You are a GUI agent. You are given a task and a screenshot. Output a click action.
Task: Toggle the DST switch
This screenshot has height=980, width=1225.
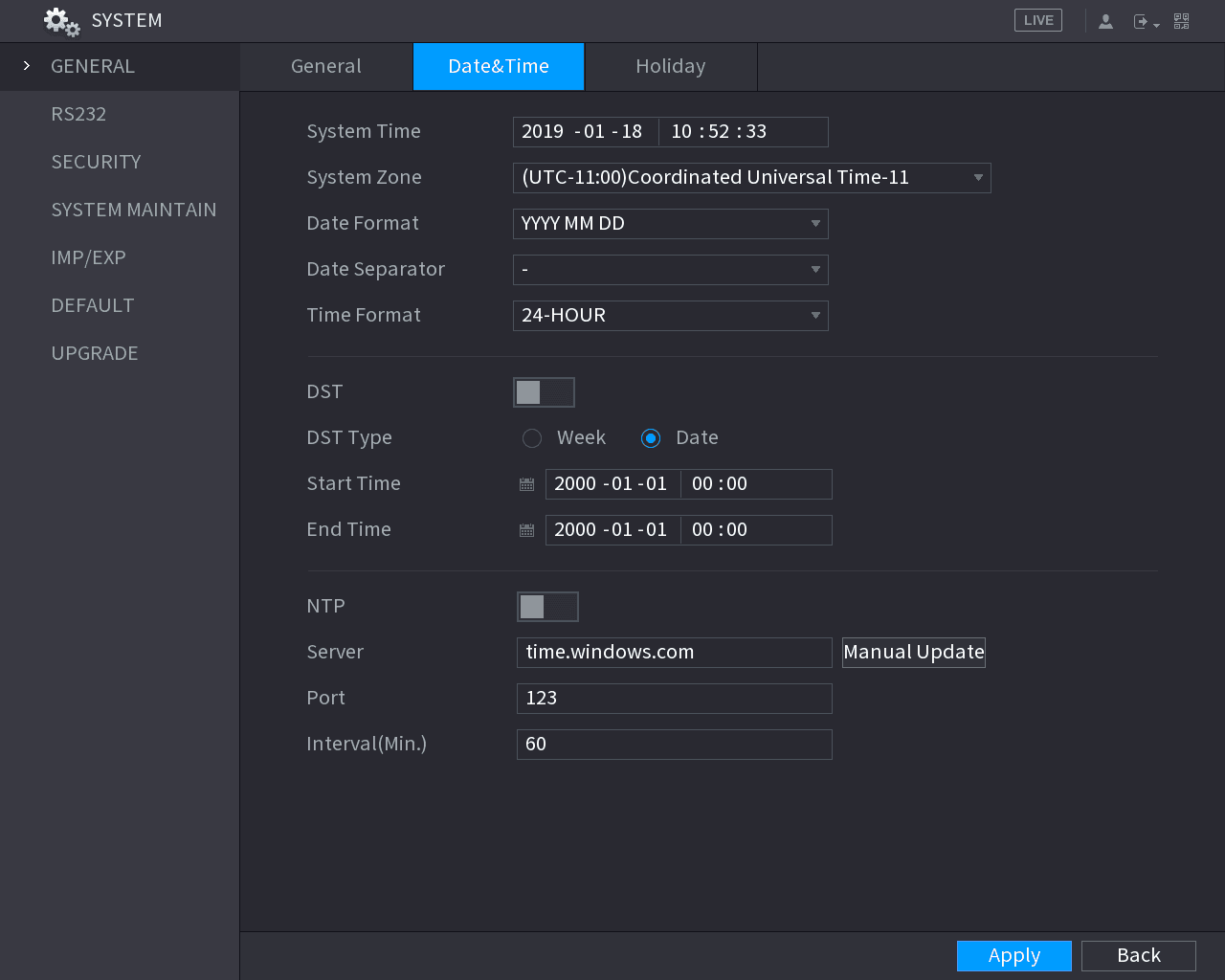[x=544, y=392]
